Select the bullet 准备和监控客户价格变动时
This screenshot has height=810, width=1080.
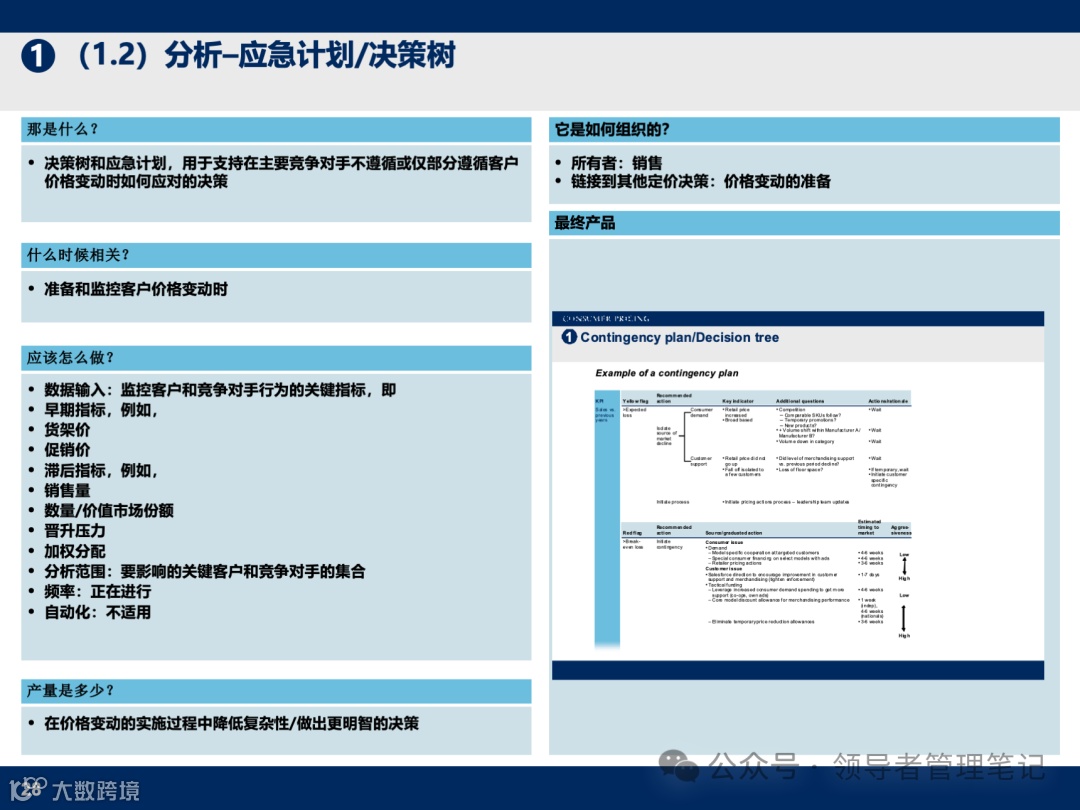point(136,289)
